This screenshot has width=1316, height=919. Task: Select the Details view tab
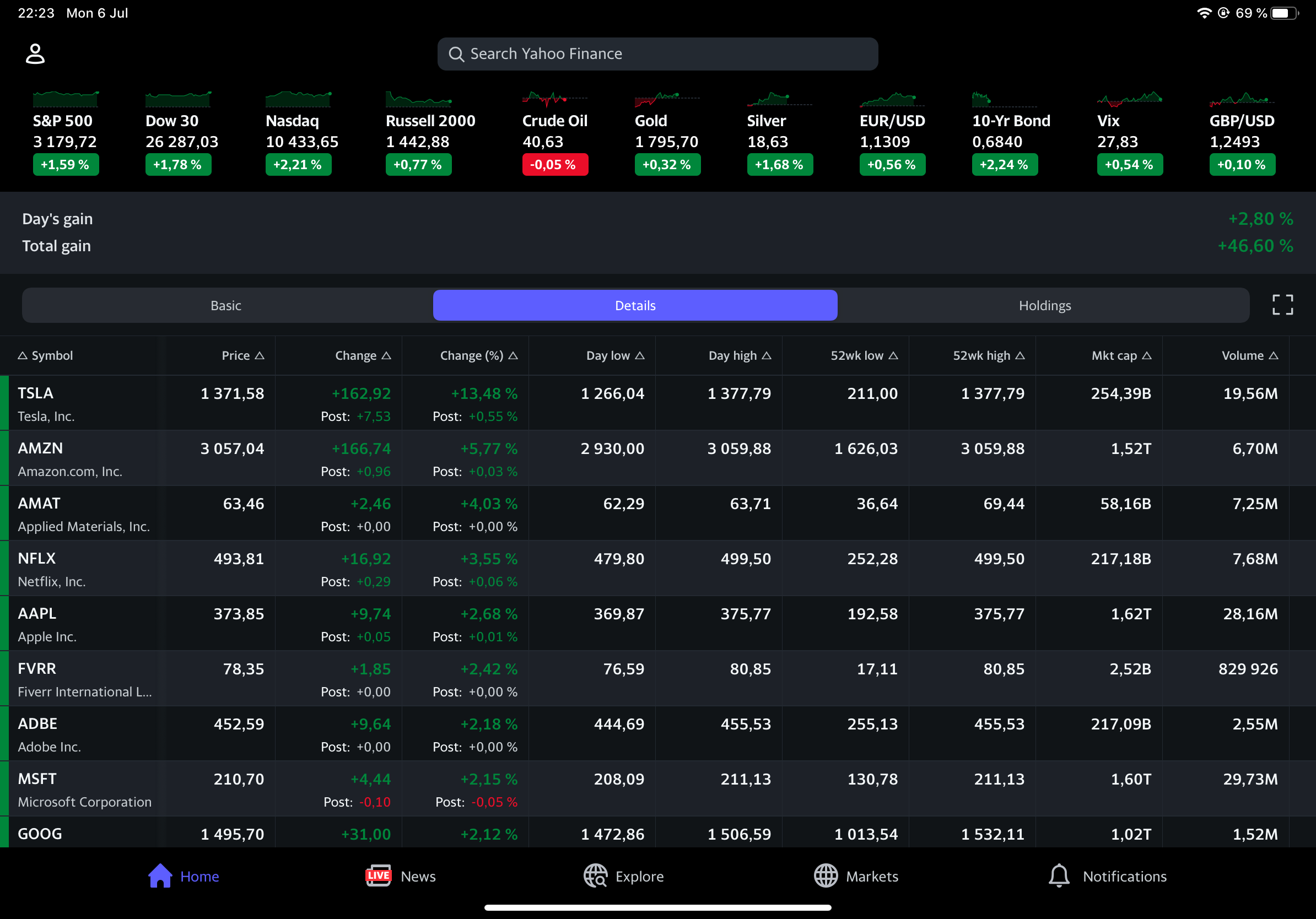point(635,305)
